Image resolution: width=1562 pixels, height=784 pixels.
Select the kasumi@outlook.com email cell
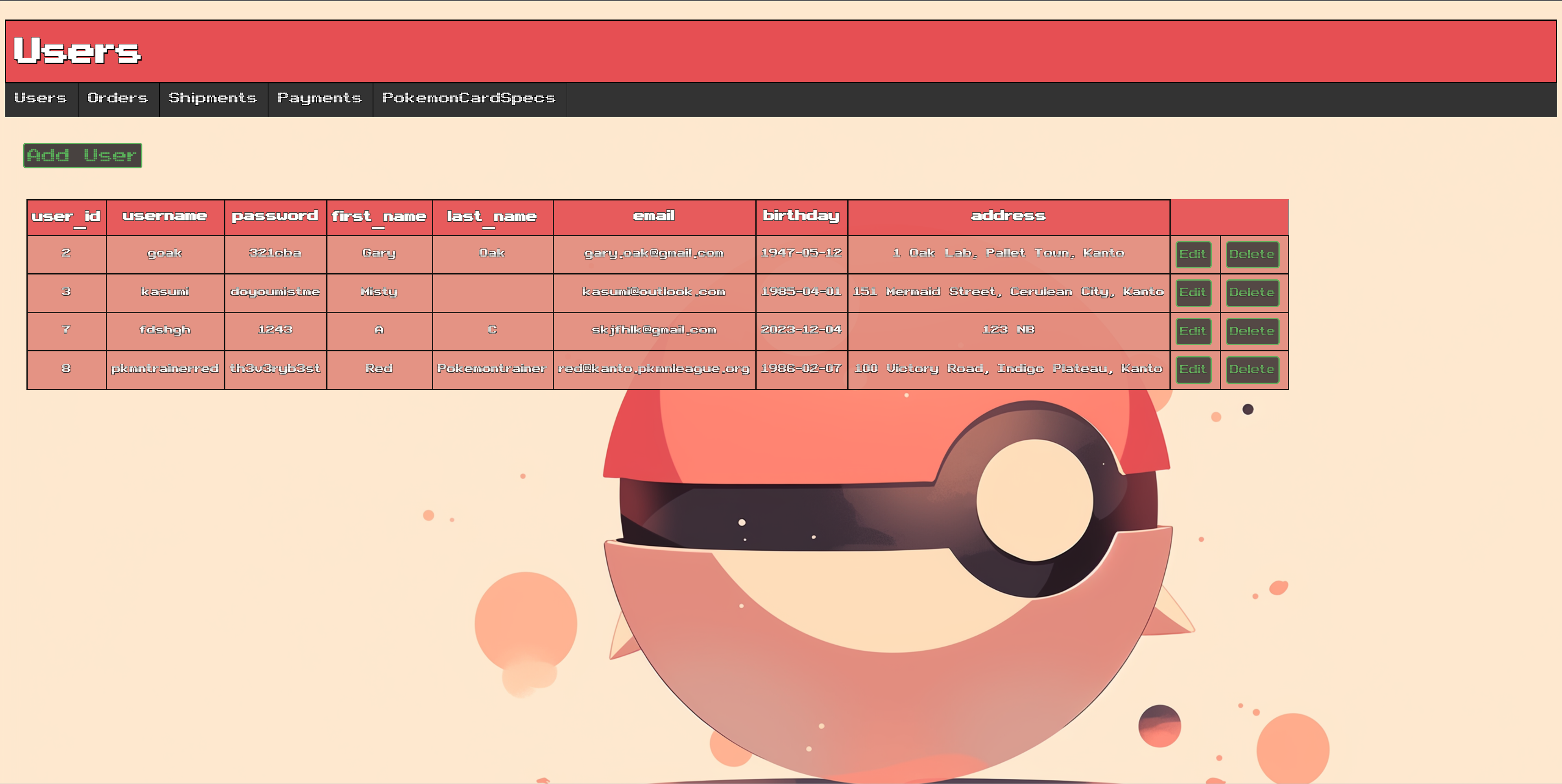pos(654,292)
